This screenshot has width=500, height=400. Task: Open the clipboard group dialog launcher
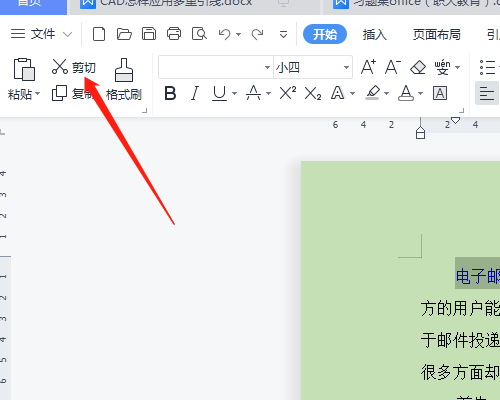tap(145, 110)
